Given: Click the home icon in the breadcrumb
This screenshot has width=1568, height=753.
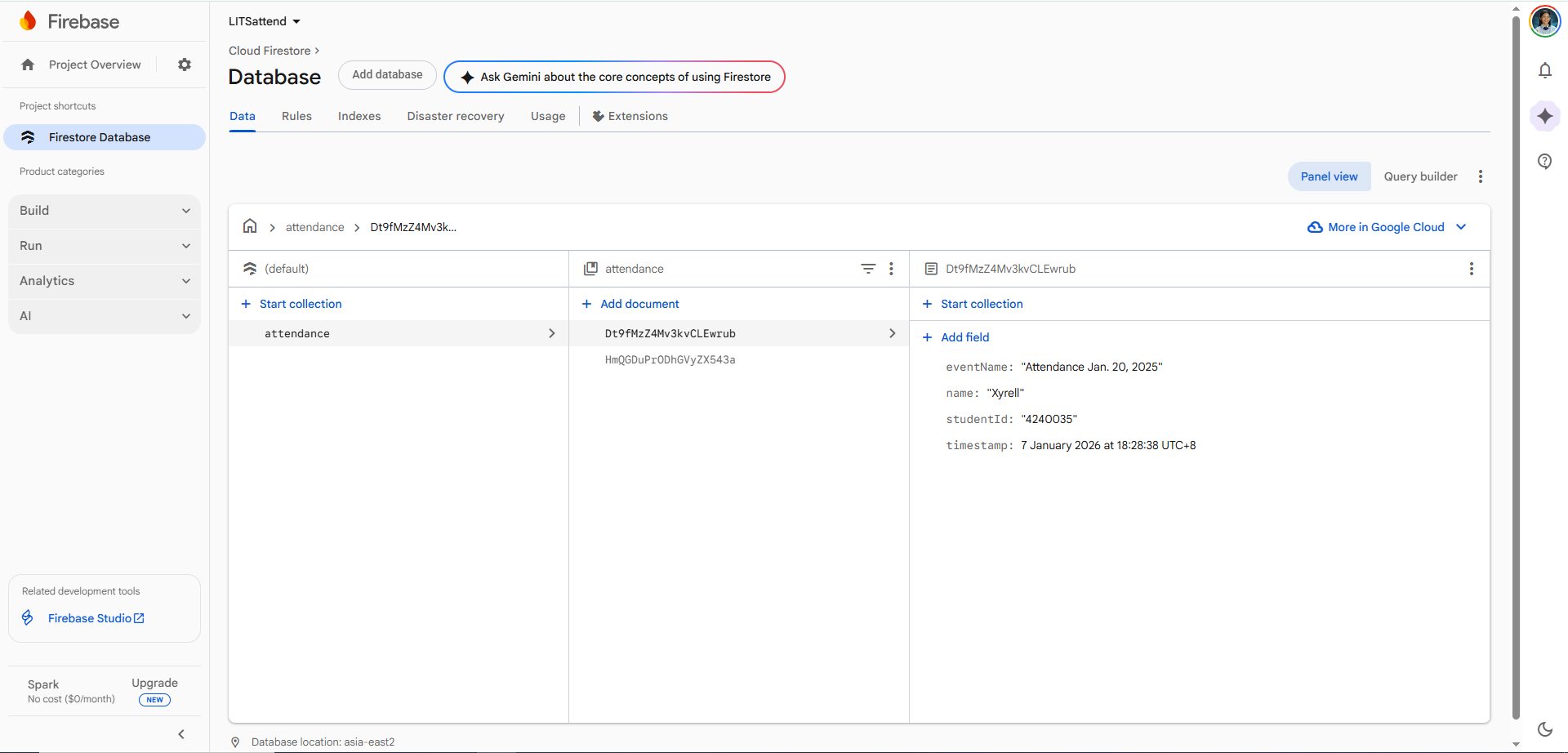Looking at the screenshot, I should [x=250, y=226].
